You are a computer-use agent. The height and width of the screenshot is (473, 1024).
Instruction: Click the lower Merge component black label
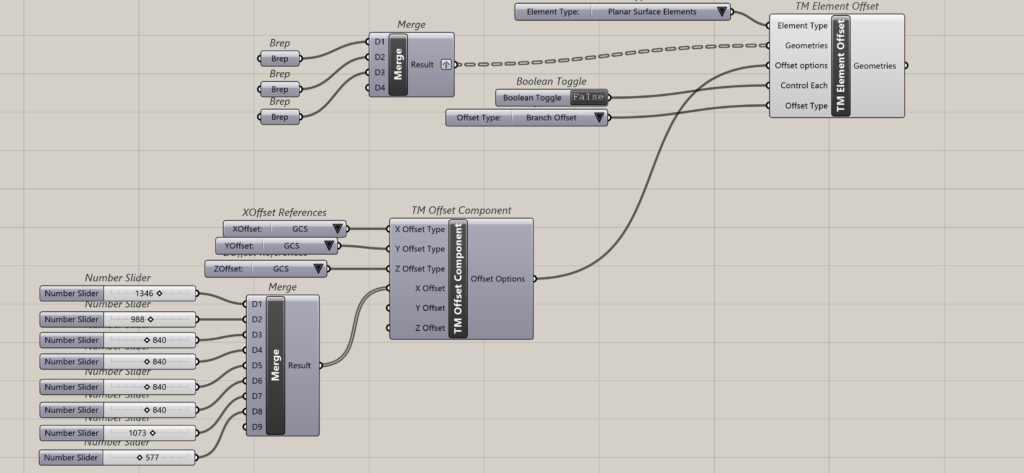pyautogui.click(x=275, y=365)
